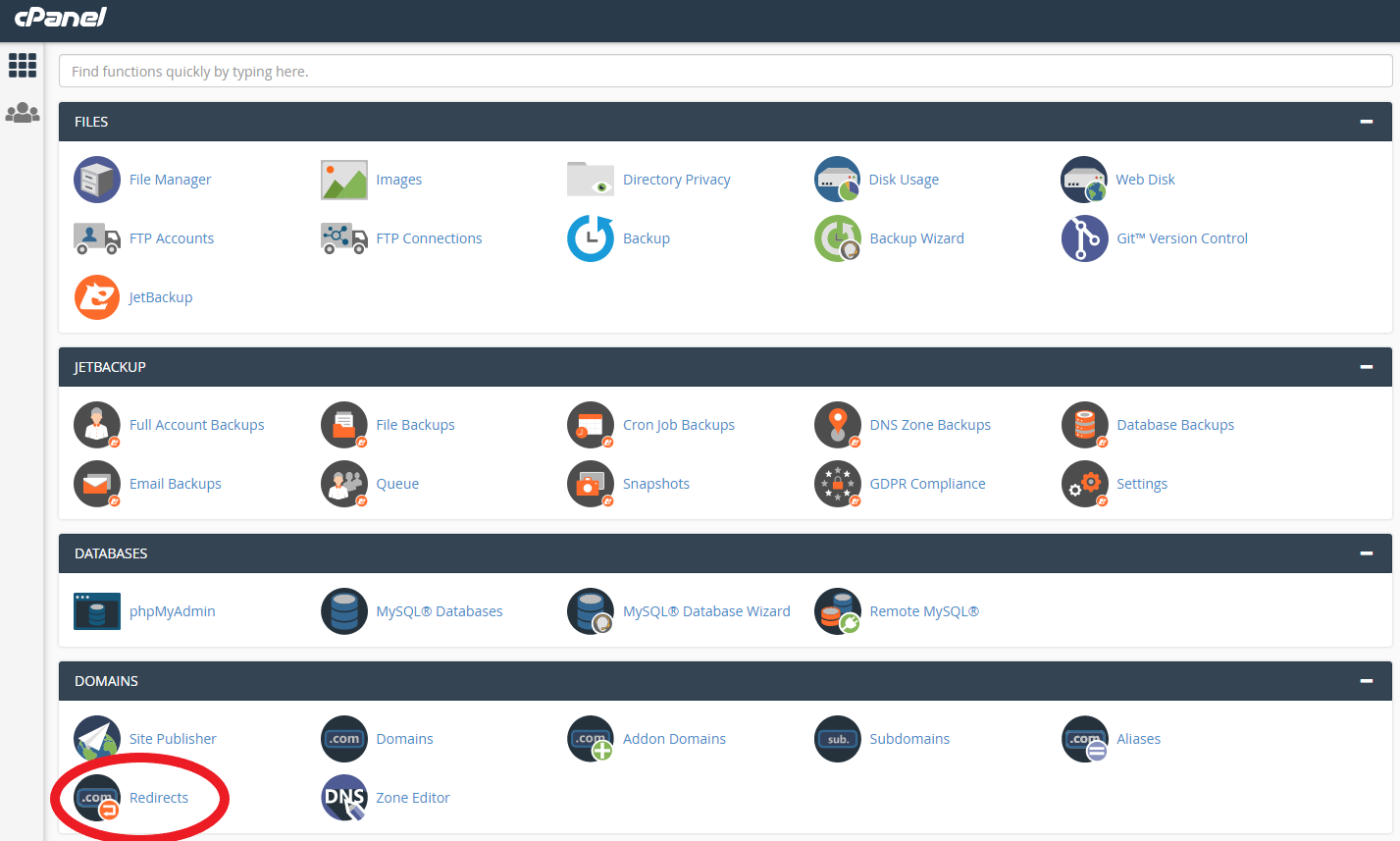Screen dimensions: 1400x841
Task: Collapse the JETBACKUP section
Action: point(1366,366)
